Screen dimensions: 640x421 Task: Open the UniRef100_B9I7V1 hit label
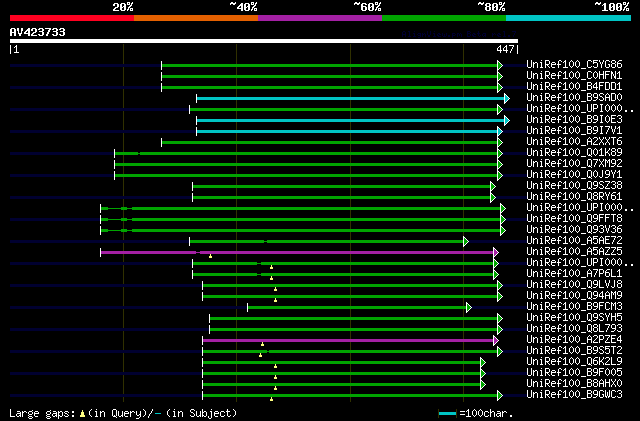coord(574,130)
